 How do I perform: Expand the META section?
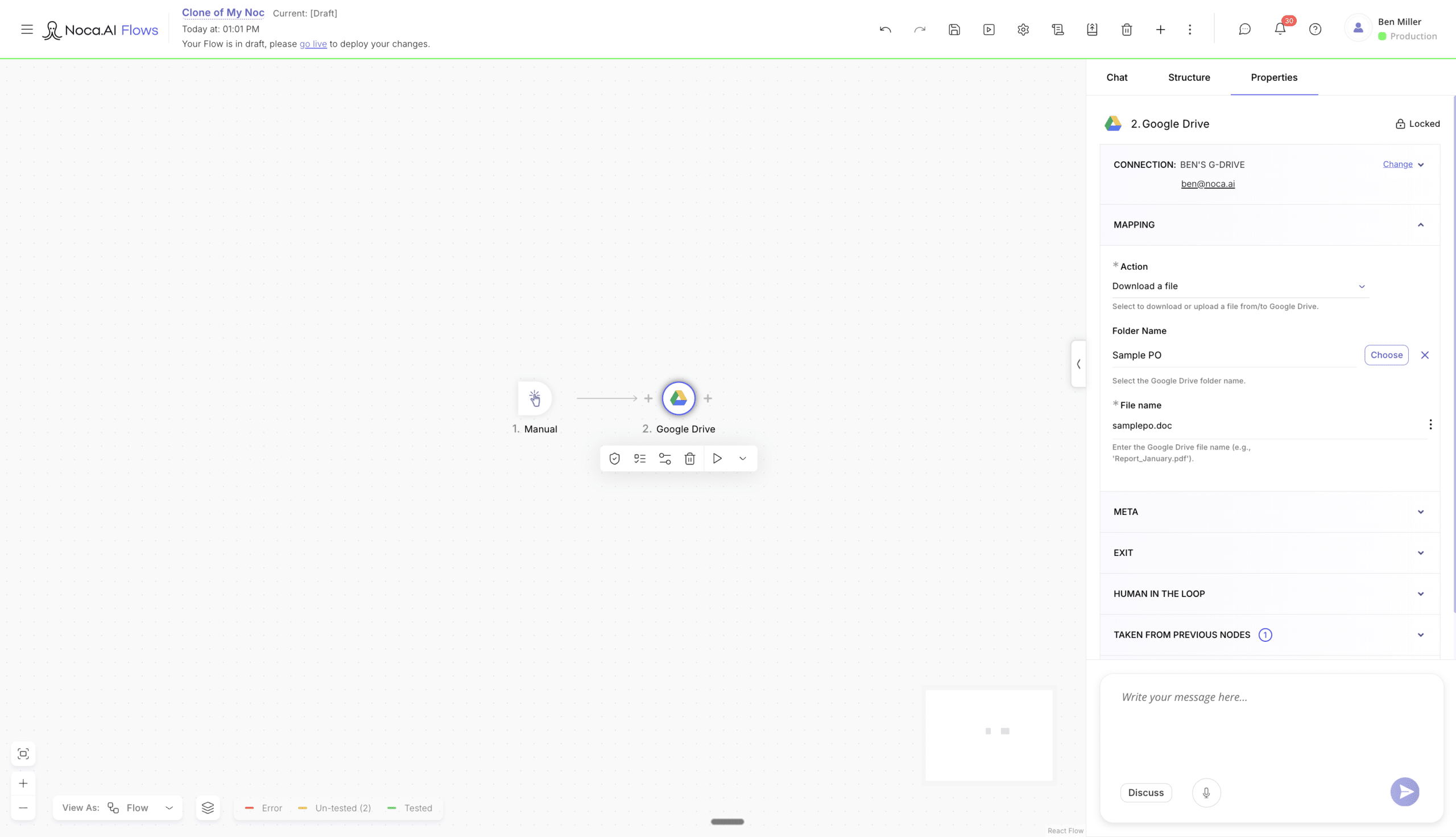pos(1269,512)
